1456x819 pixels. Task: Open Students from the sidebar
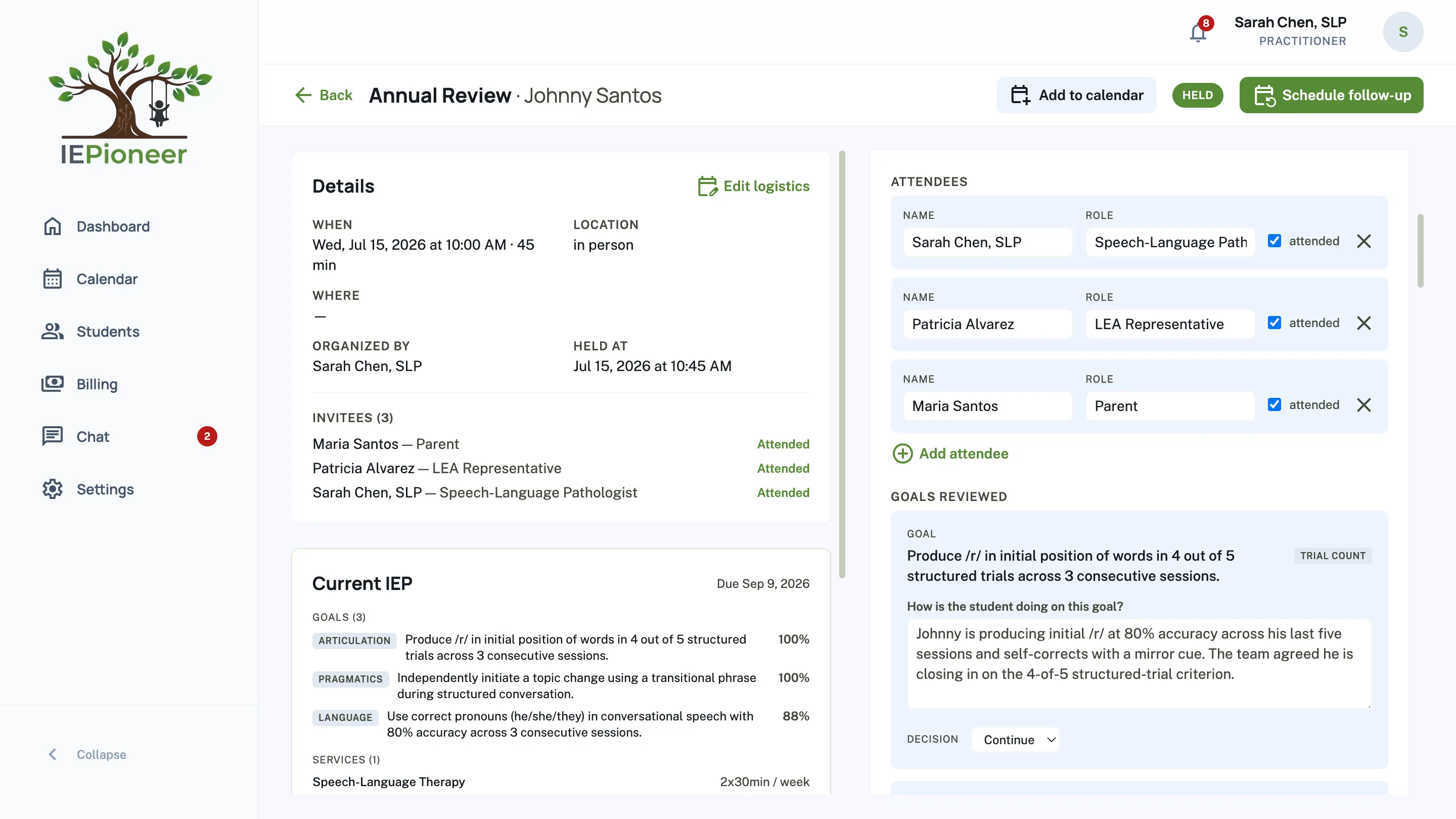(108, 331)
